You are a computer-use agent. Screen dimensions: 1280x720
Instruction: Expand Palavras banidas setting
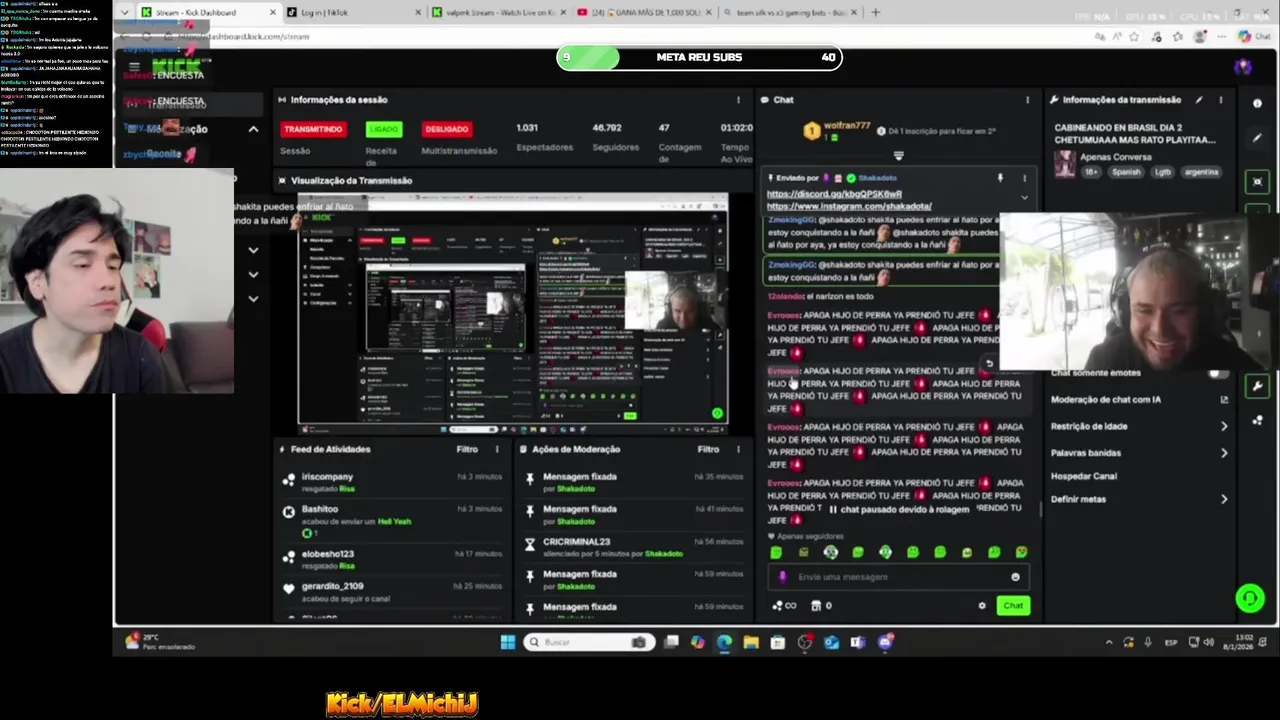click(1224, 453)
